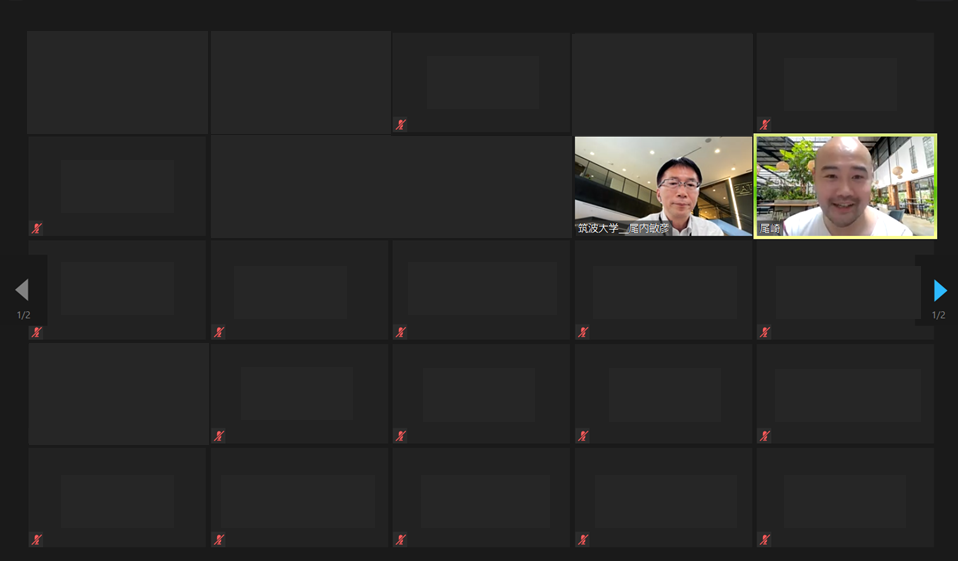The height and width of the screenshot is (561, 958).
Task: Select the 筑波大学__尾内敏彦 video tile
Action: (663, 186)
